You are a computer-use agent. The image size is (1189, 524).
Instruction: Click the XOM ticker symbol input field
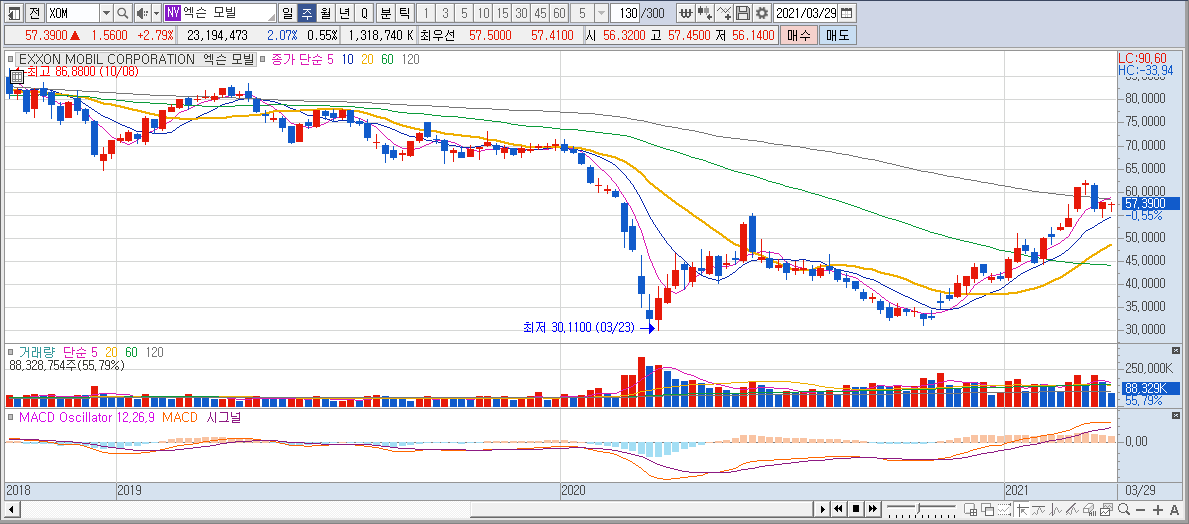[x=73, y=13]
